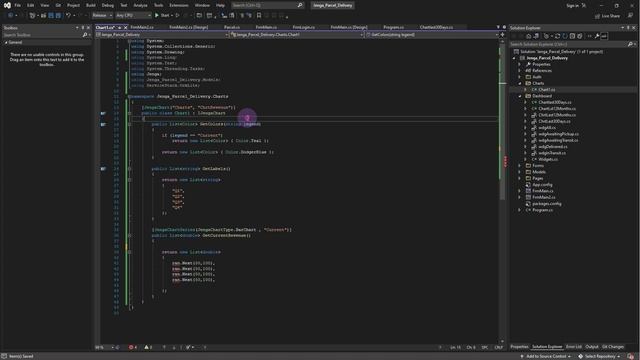Open the View menu
The height and width of the screenshot is (360, 640).
coord(44,5)
